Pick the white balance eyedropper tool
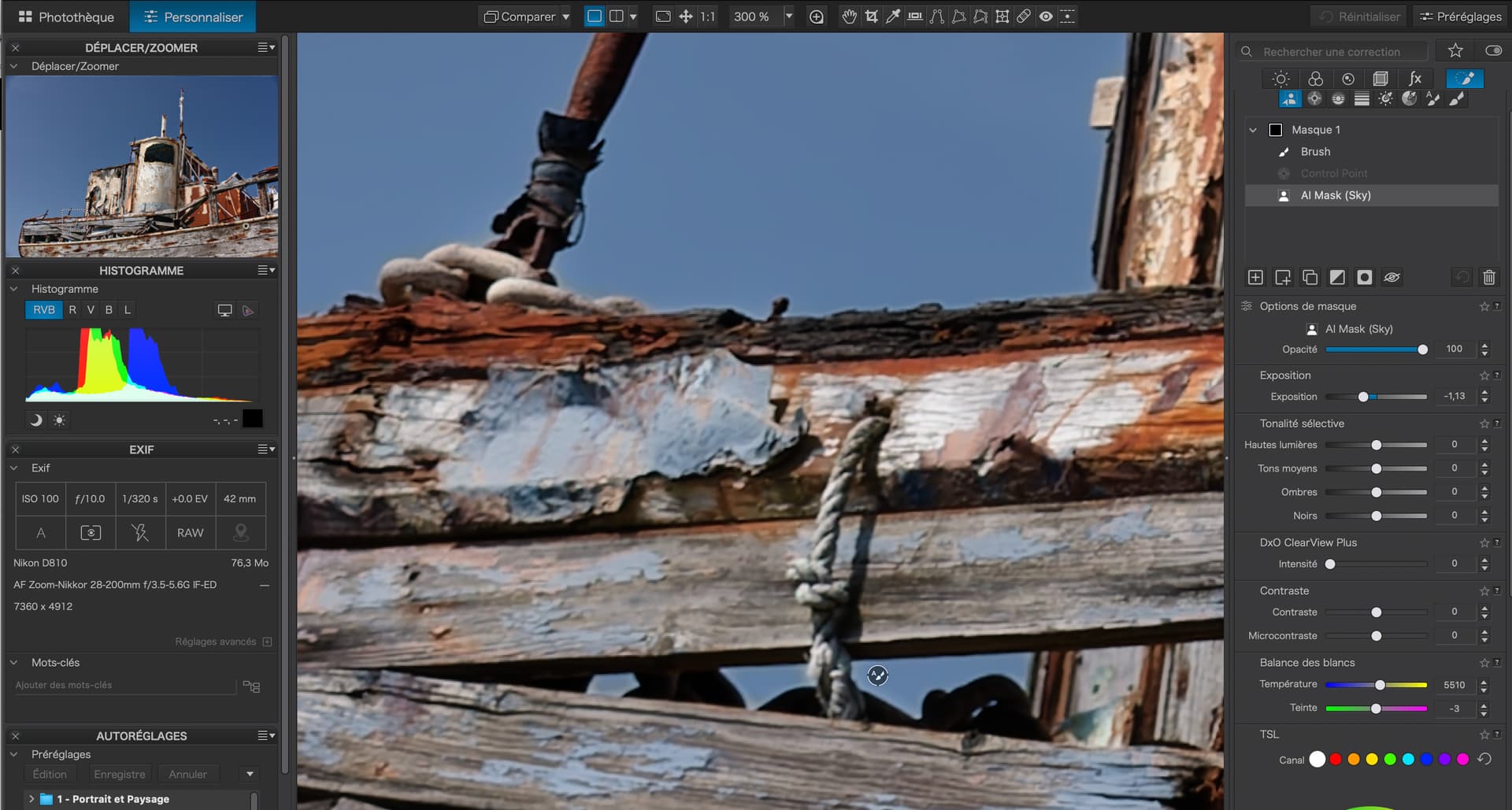Image resolution: width=1512 pixels, height=810 pixels. pyautogui.click(x=893, y=17)
